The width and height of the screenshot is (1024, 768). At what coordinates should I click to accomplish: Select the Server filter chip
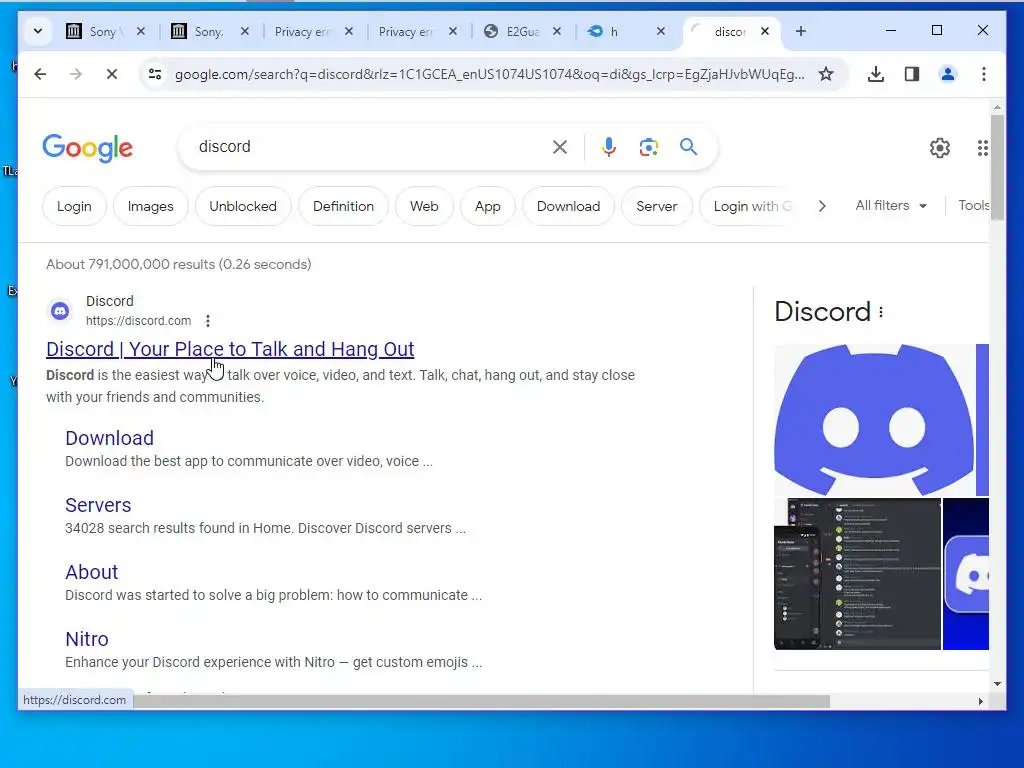[656, 206]
